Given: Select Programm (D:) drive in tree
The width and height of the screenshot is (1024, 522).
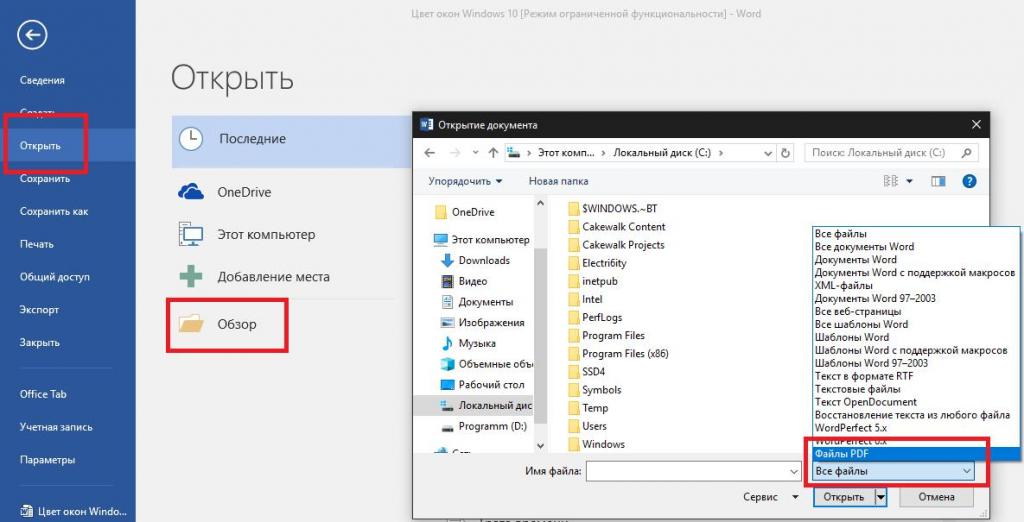Looking at the screenshot, I should (x=483, y=426).
